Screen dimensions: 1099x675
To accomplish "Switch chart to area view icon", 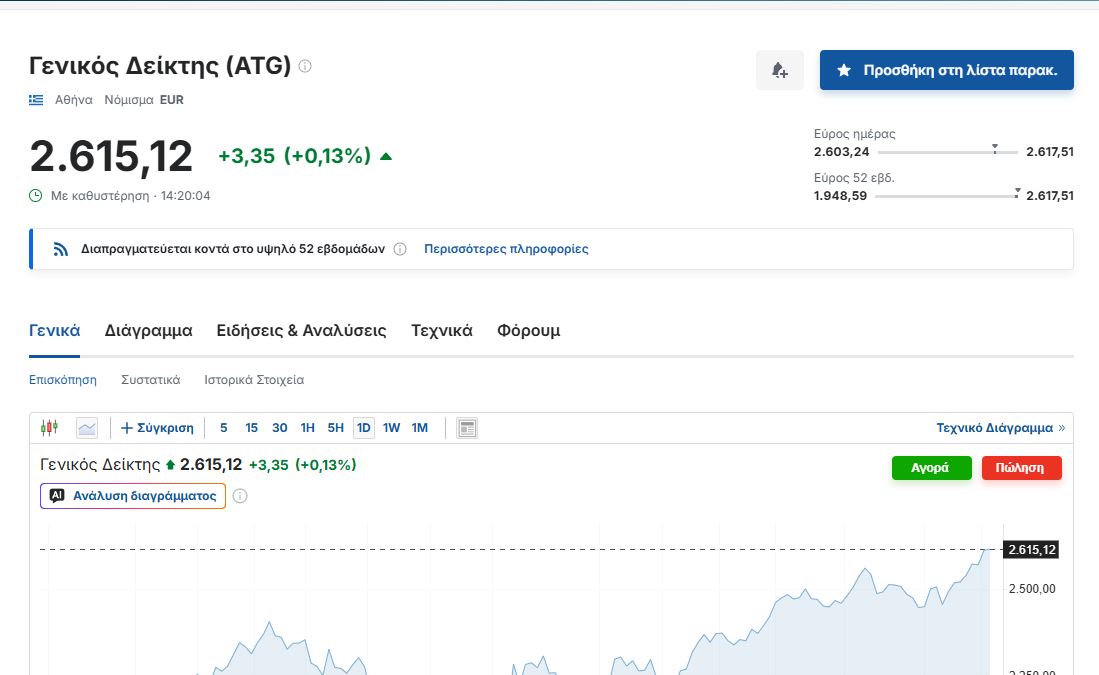I will pos(87,428).
